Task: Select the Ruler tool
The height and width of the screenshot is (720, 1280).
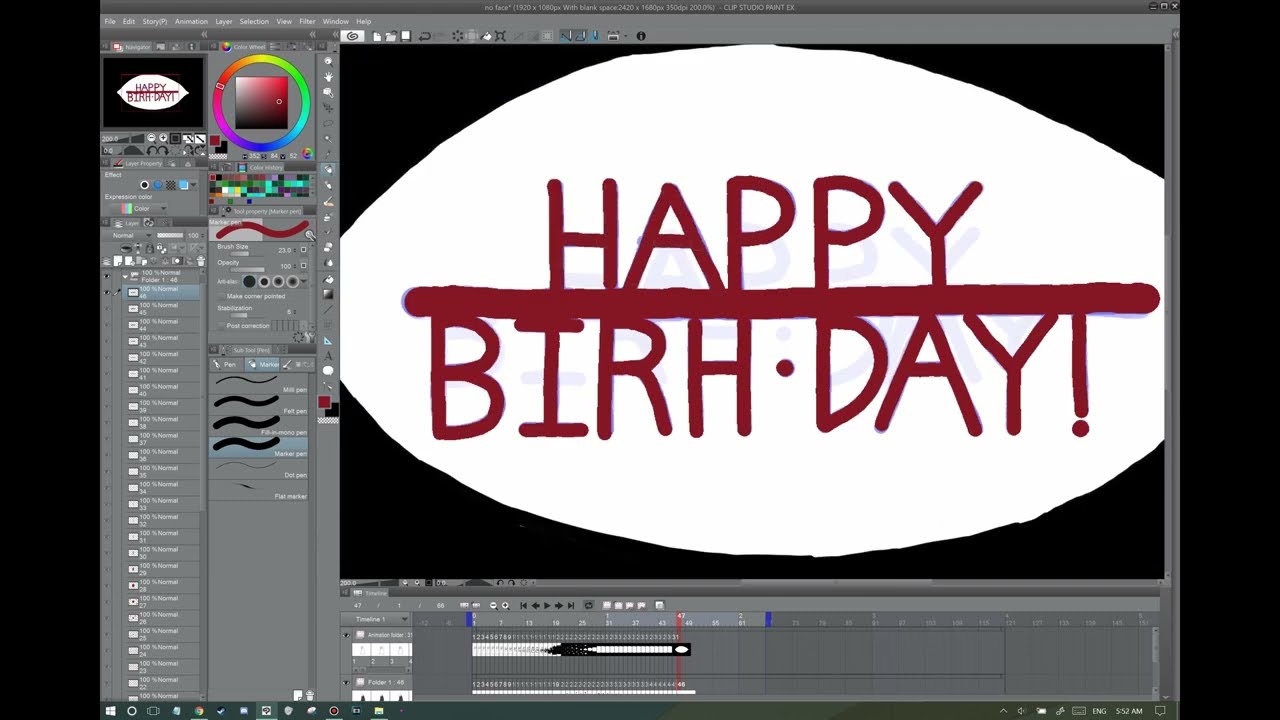Action: [328, 341]
